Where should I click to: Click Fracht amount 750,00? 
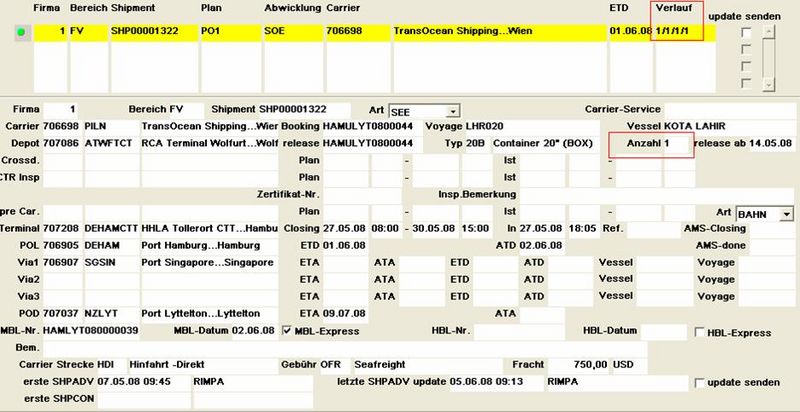coord(579,365)
